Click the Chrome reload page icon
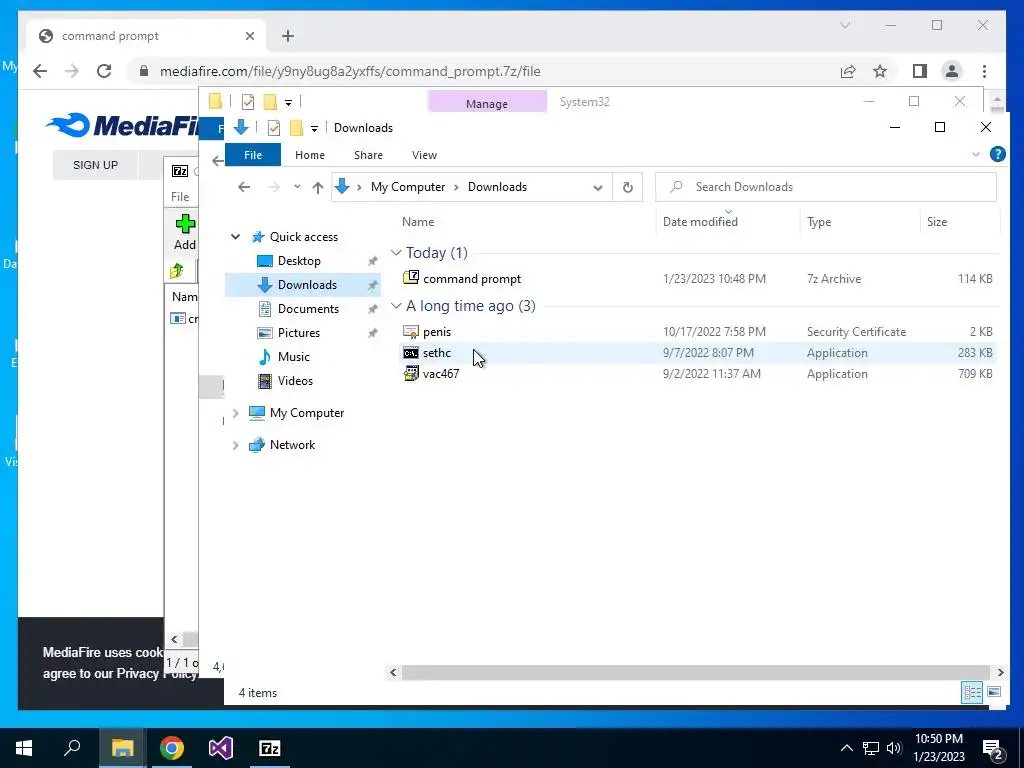Image resolution: width=1024 pixels, height=768 pixels. (104, 71)
